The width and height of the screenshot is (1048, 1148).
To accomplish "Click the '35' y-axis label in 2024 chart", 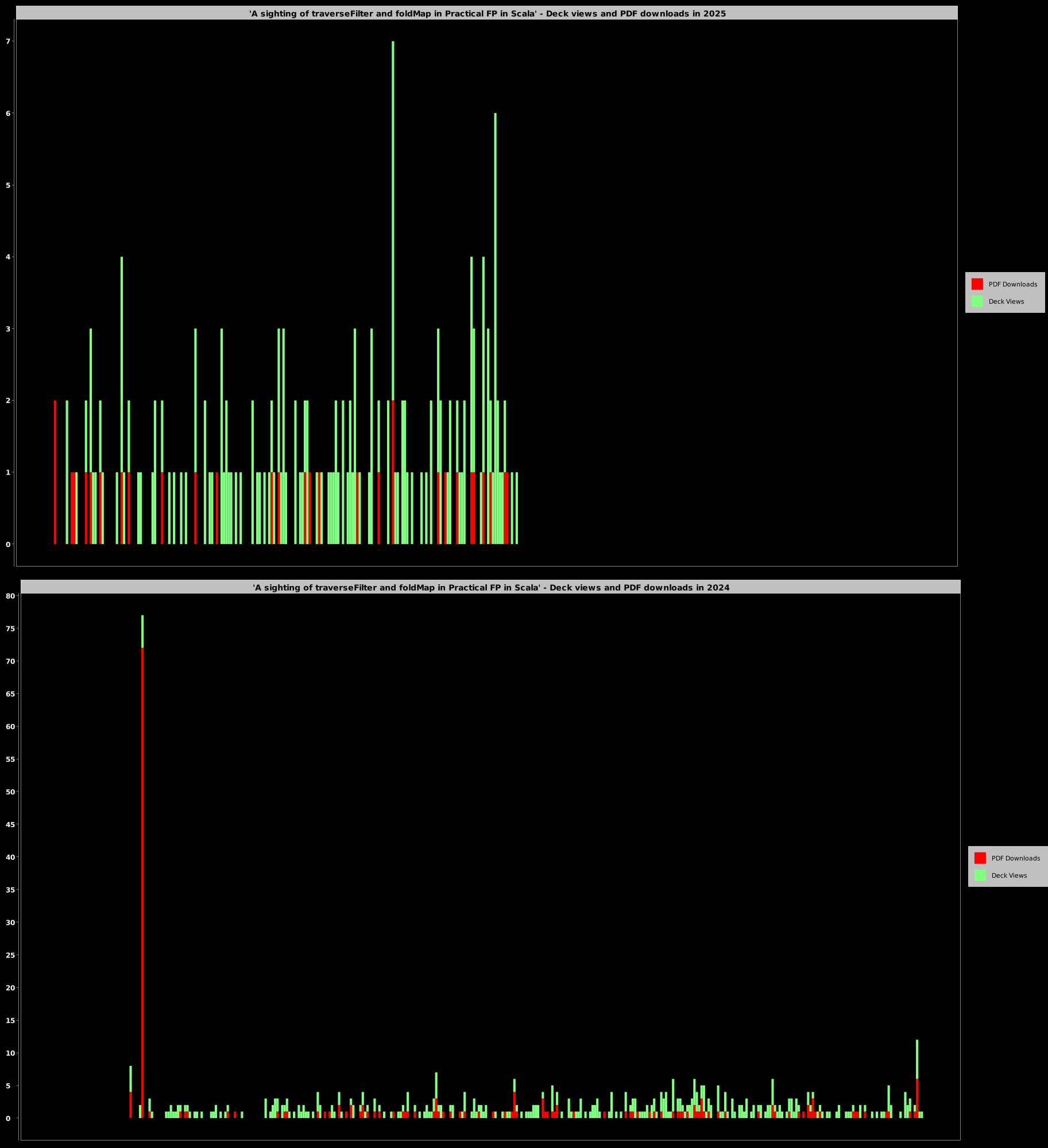I will 10,890.
